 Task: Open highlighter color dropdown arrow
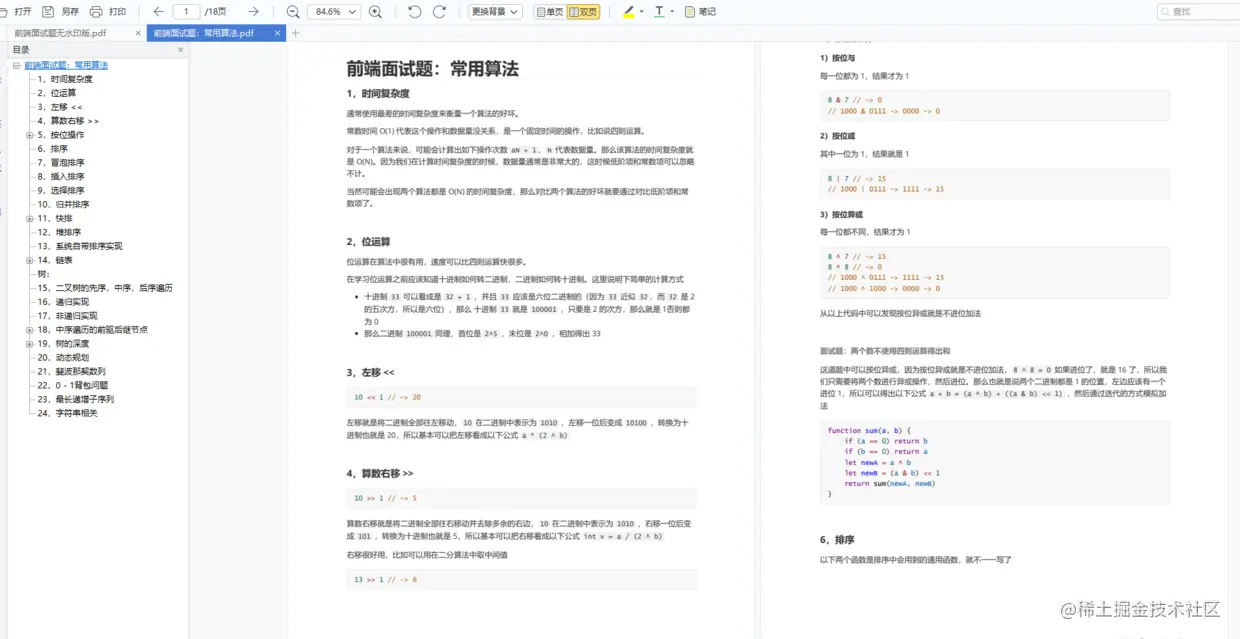coord(642,12)
